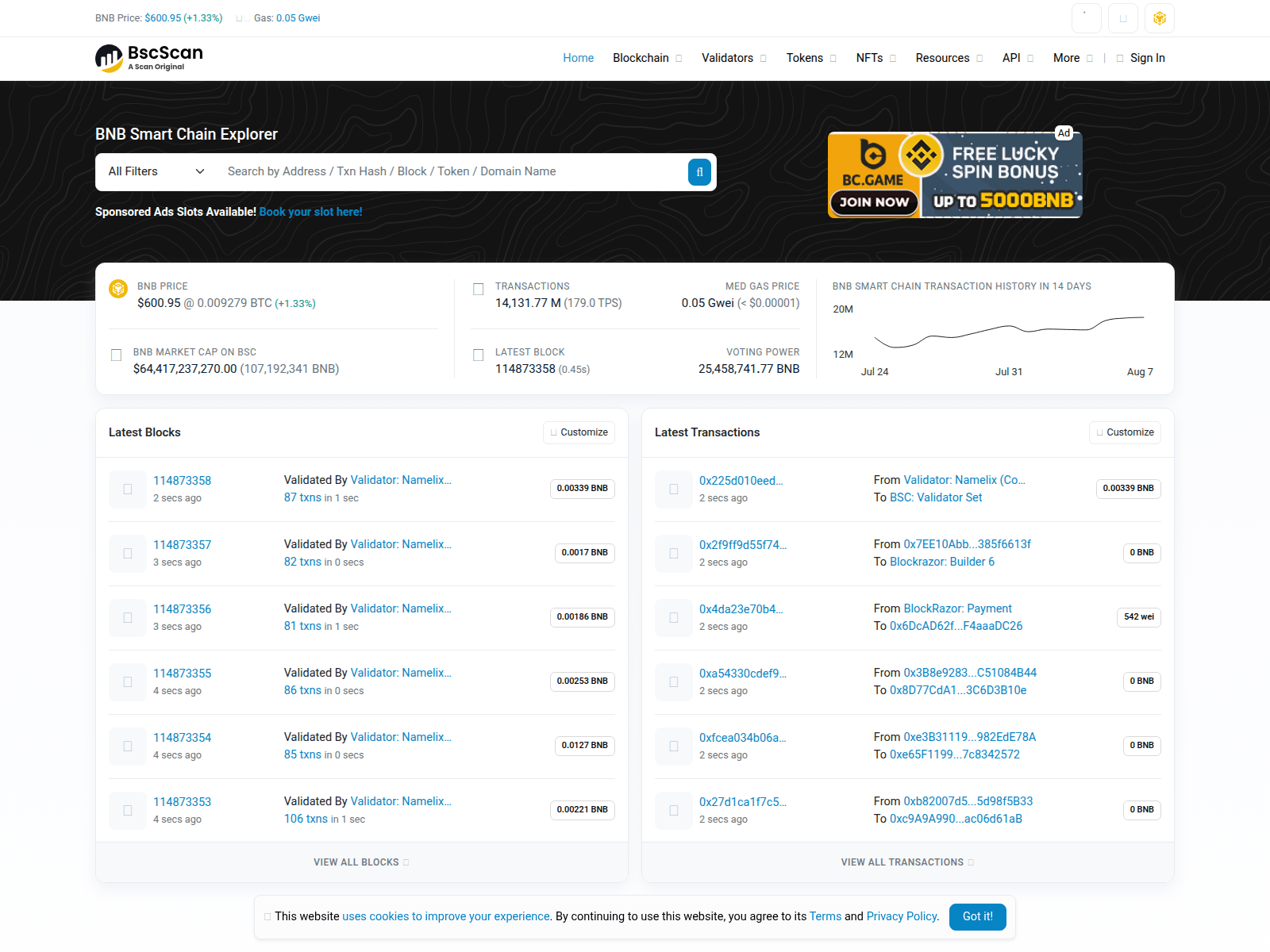1270x952 pixels.
Task: Focus the address search input field
Action: click(452, 171)
